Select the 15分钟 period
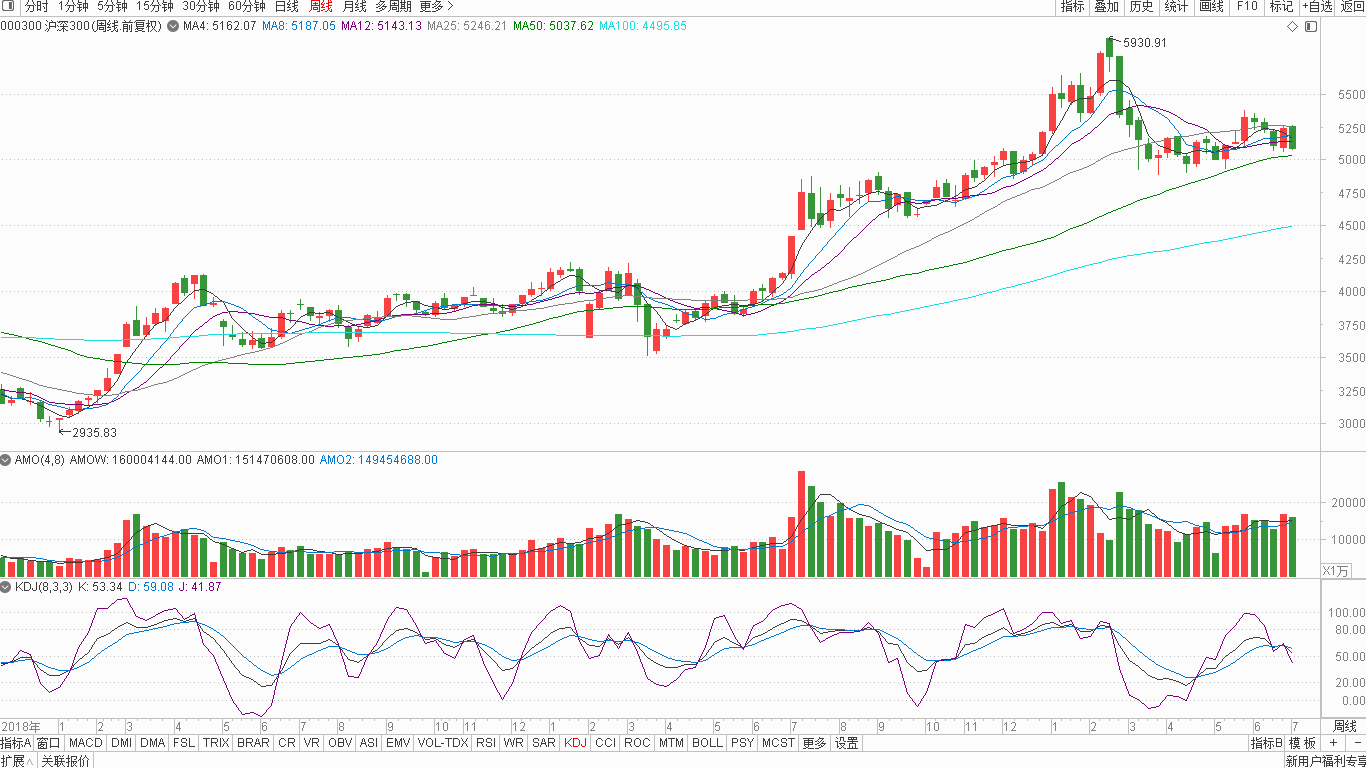The width and height of the screenshot is (1366, 768). [155, 6]
